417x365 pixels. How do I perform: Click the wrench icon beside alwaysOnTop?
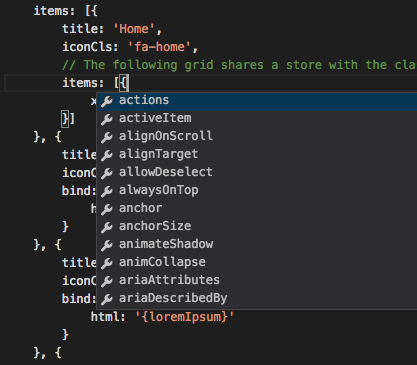click(x=107, y=191)
